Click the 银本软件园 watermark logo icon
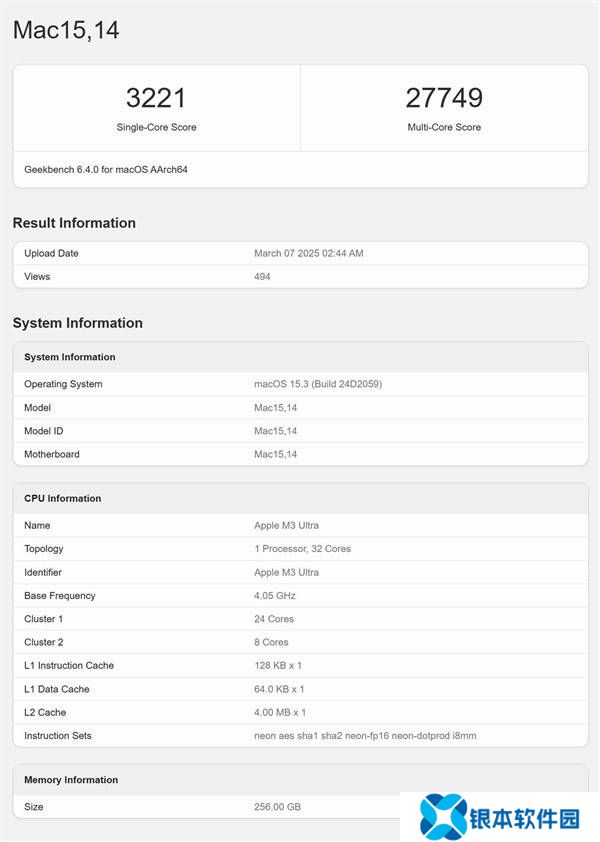Viewport: 600px width, 842px height. (x=441, y=817)
